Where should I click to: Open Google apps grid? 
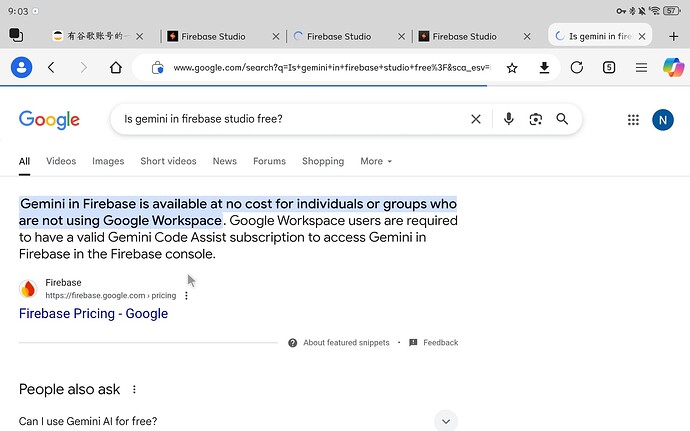point(633,120)
